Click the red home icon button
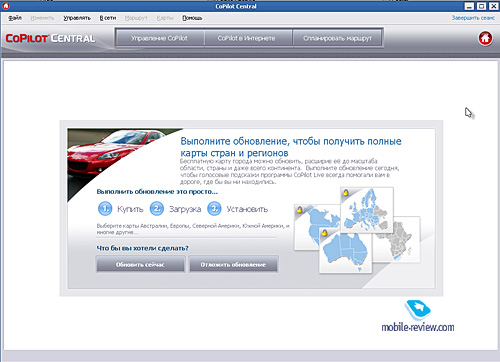The image size is (500, 362). [x=485, y=38]
